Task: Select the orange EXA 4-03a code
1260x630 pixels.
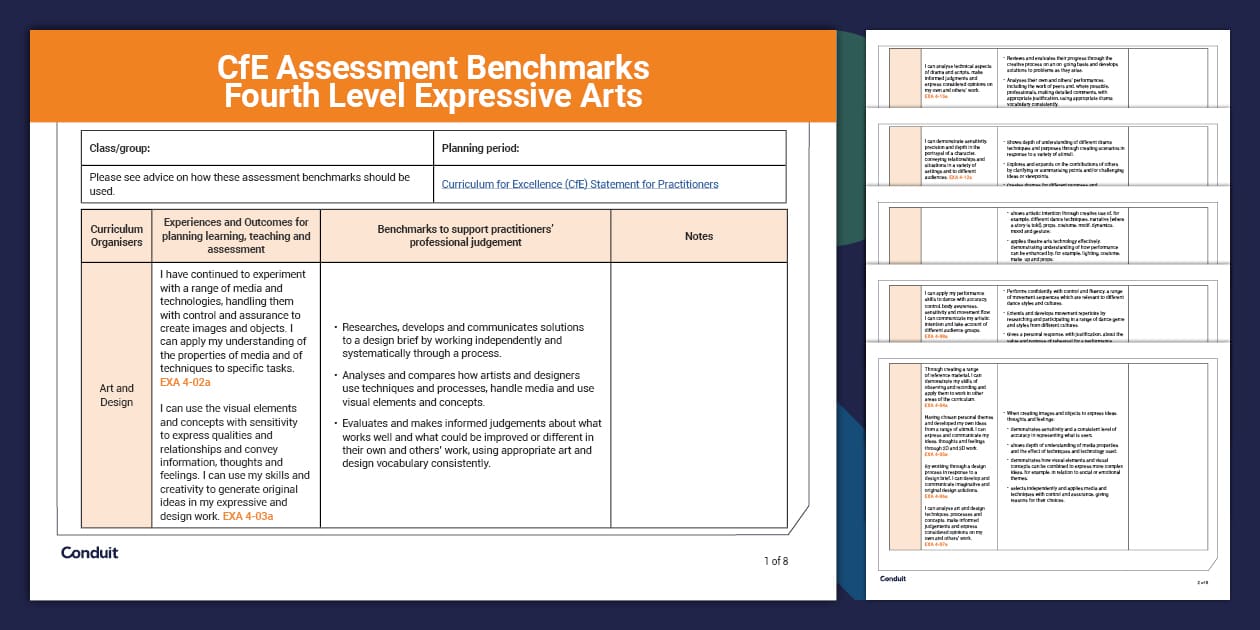Action: [x=247, y=517]
